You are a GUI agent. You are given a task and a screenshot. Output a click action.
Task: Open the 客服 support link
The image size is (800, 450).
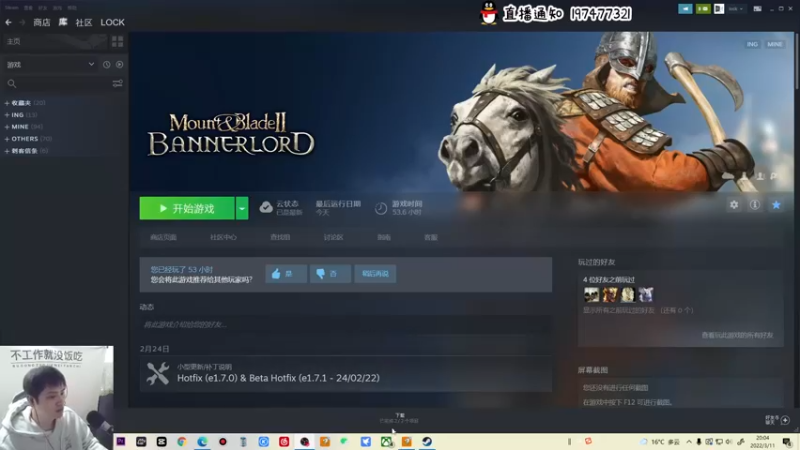(x=431, y=237)
